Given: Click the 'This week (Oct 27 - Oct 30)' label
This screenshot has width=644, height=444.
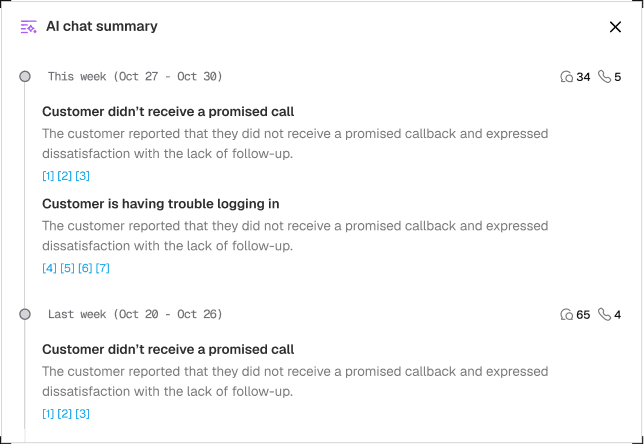Looking at the screenshot, I should pyautogui.click(x=135, y=77).
